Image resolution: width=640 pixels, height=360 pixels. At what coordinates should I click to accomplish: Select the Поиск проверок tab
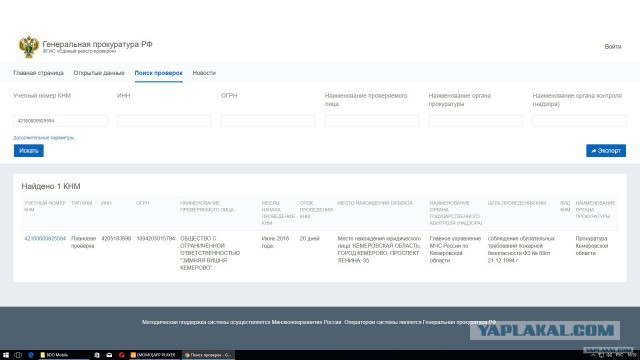pyautogui.click(x=158, y=73)
